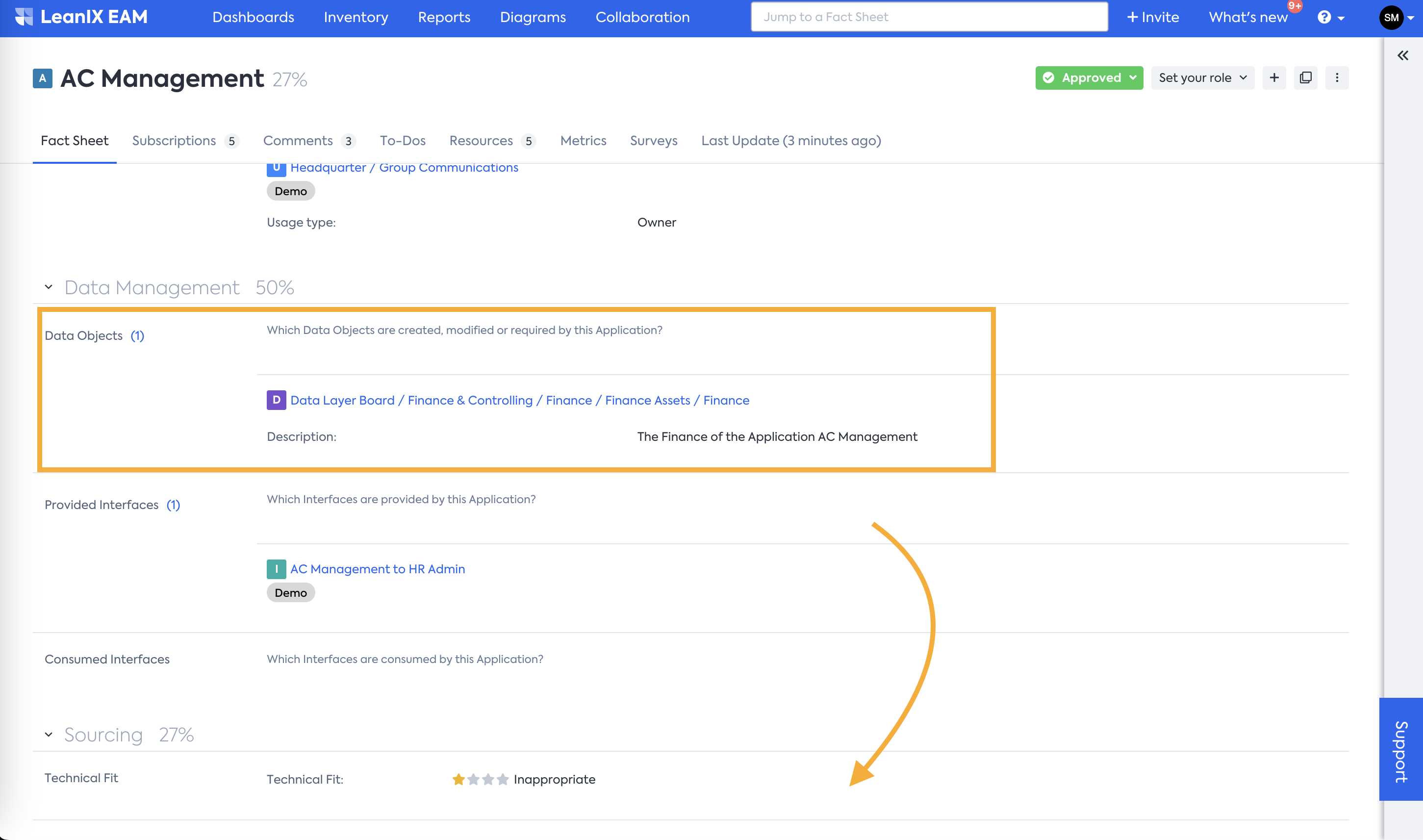Open the Reports menu
This screenshot has width=1423, height=840.
(444, 18)
